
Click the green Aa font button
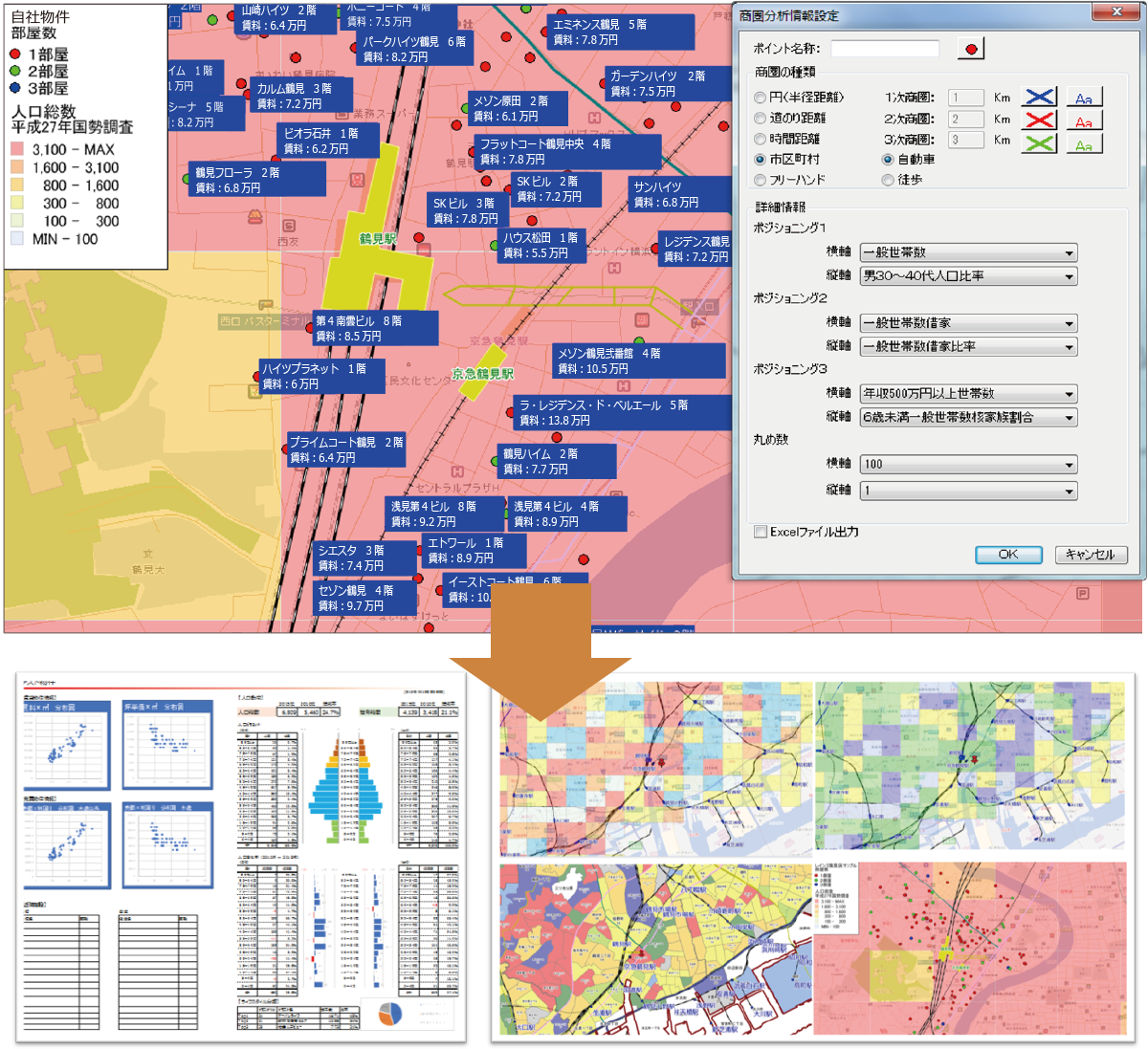[x=1084, y=143]
